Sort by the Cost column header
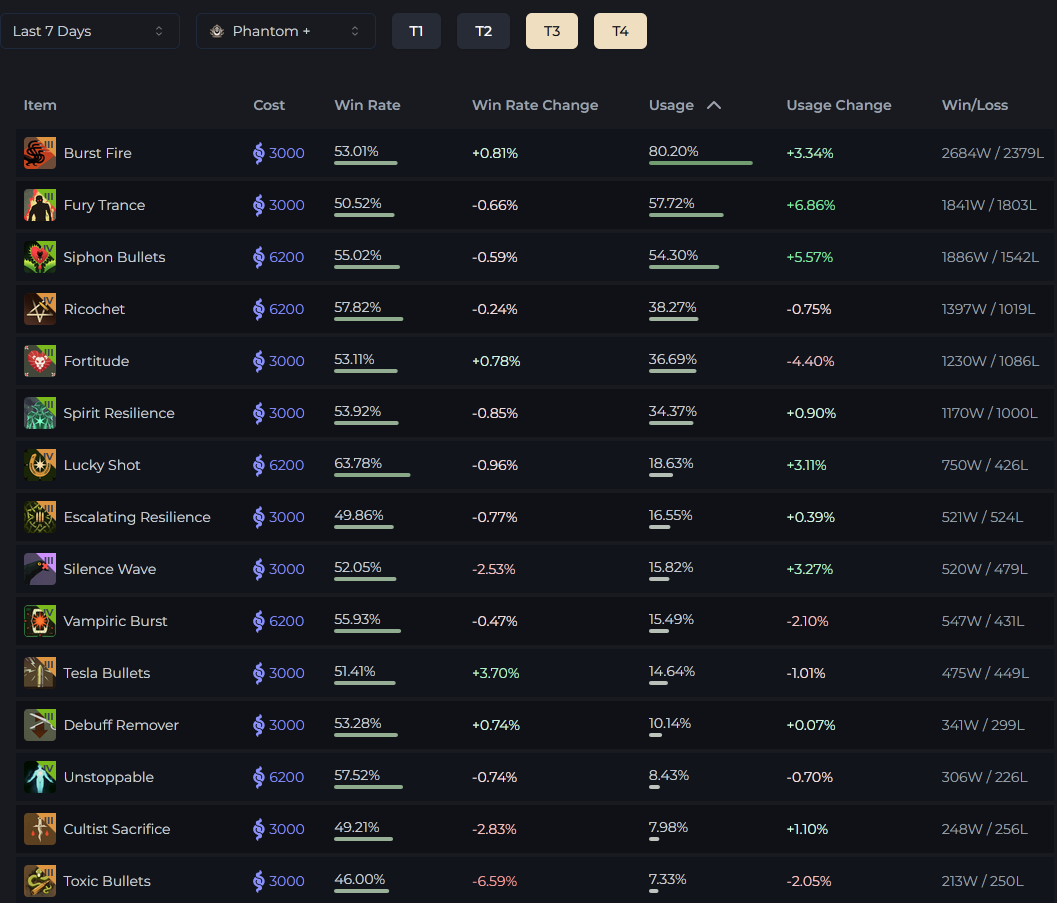Viewport: 1057px width, 903px height. click(269, 105)
